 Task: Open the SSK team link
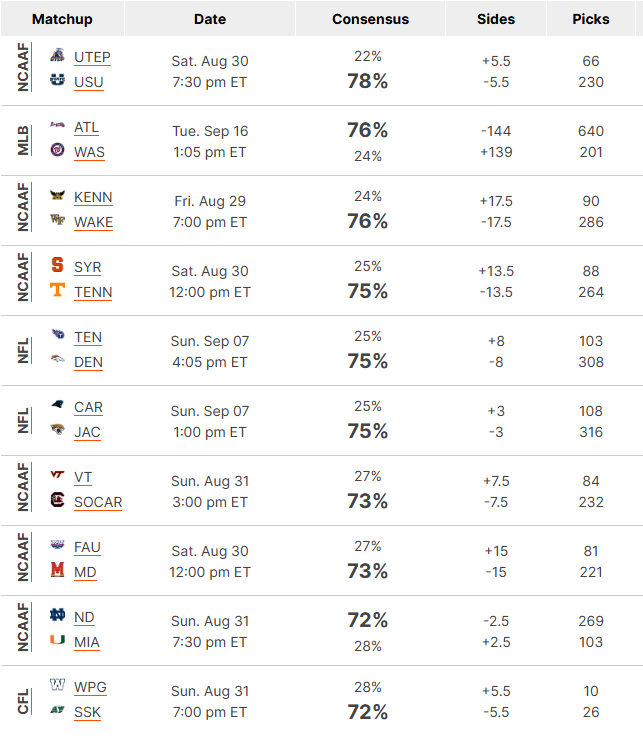[87, 712]
